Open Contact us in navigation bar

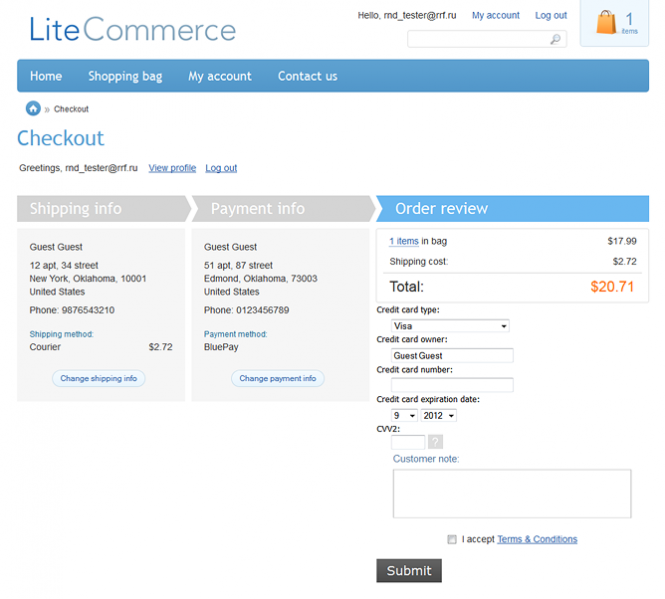[x=307, y=76]
